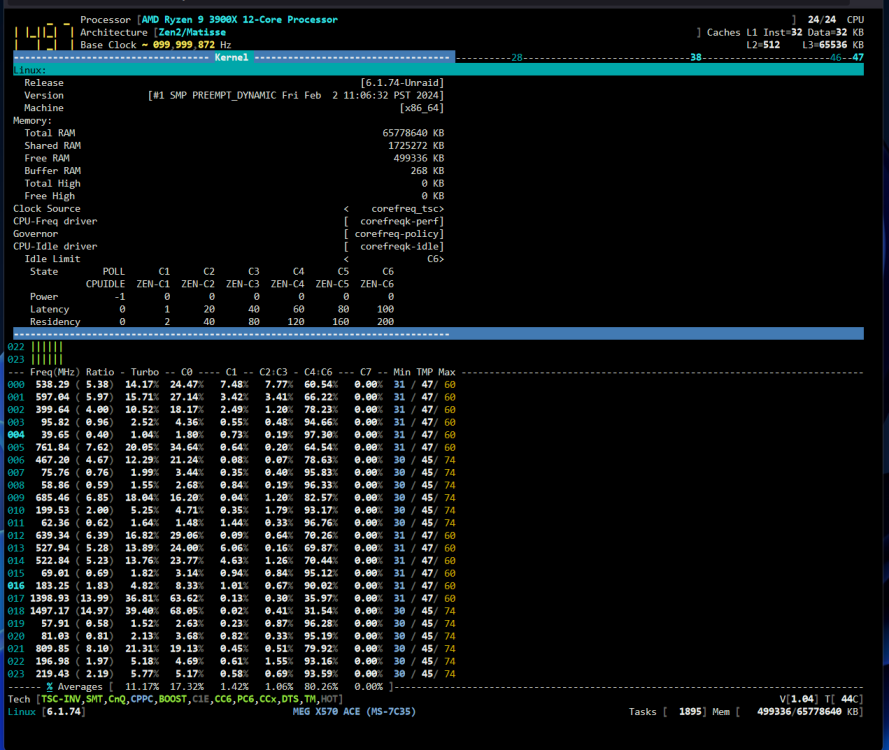Click the Release value 6.1.74-Unraid
The width and height of the screenshot is (889, 750).
pyautogui.click(x=402, y=83)
